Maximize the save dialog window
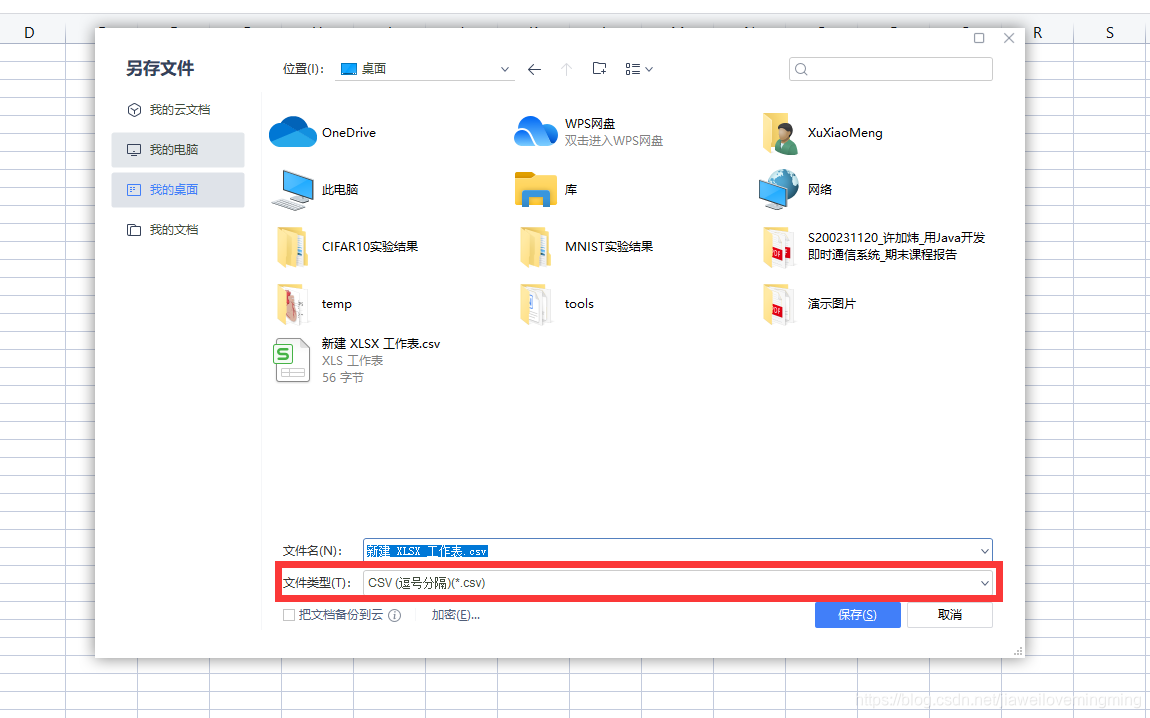This screenshot has width=1150, height=718. (x=978, y=38)
